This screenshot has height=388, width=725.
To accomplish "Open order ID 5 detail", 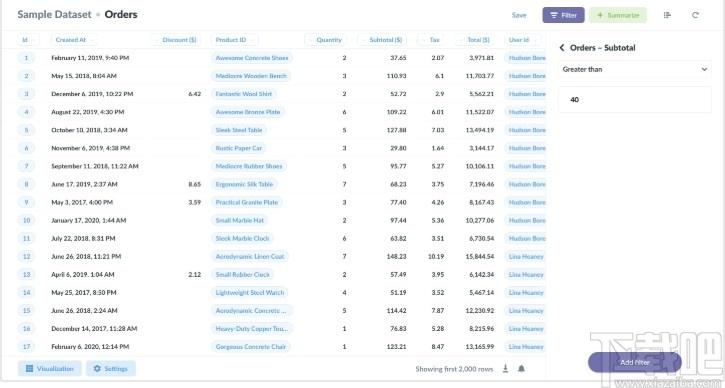I will [26, 130].
